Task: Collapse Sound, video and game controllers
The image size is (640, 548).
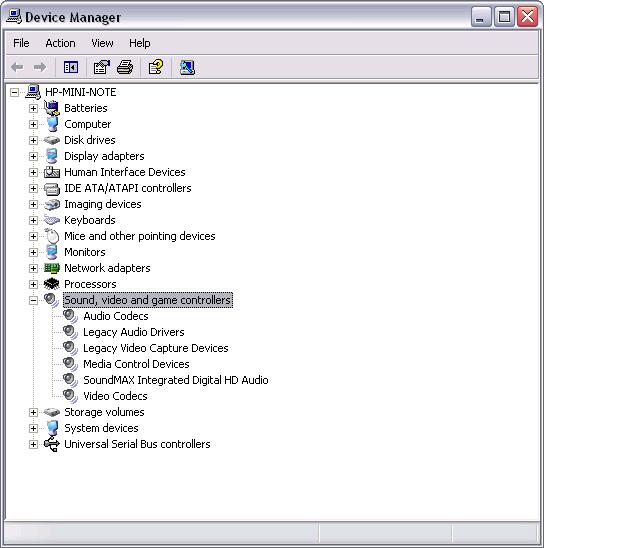Action: click(33, 300)
